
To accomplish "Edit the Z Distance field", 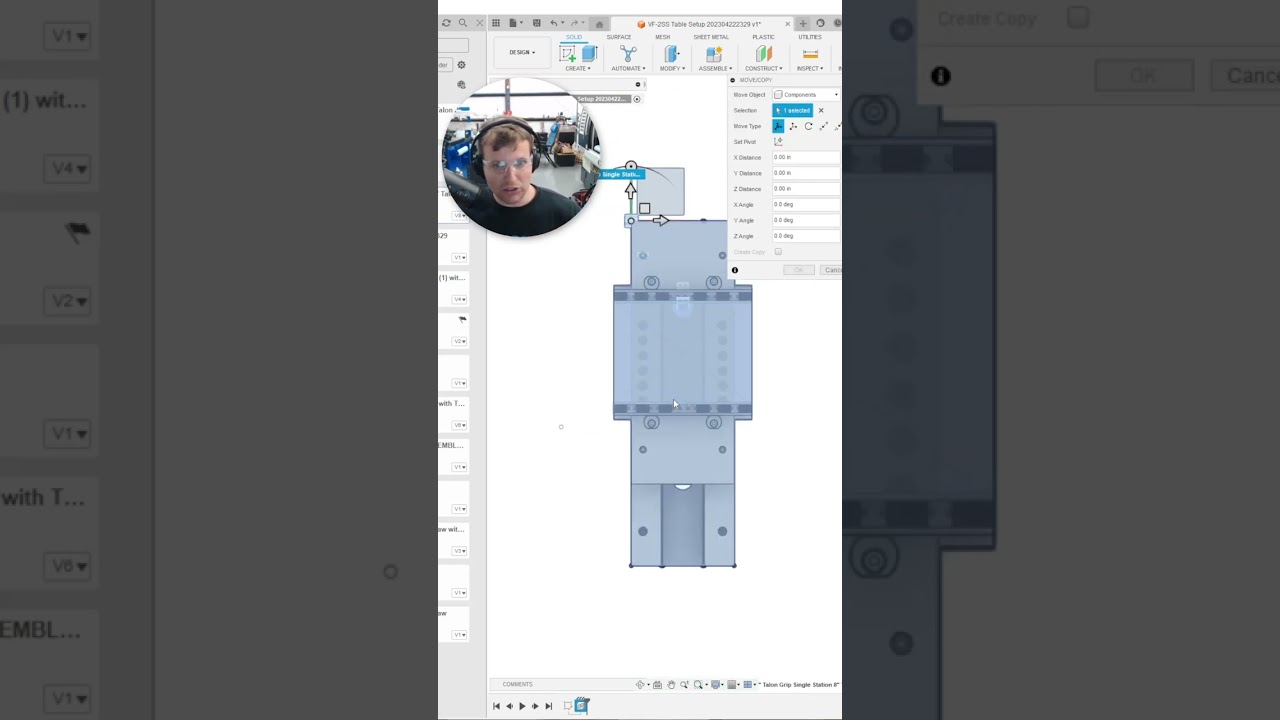I will [x=806, y=189].
